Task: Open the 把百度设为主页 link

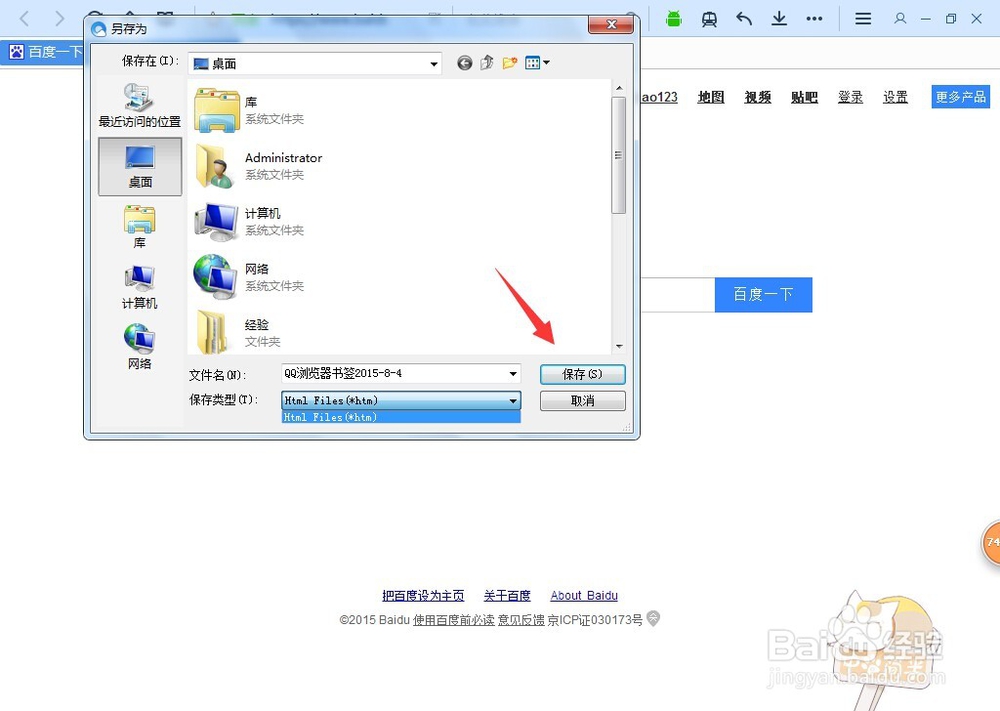Action: pos(426,595)
